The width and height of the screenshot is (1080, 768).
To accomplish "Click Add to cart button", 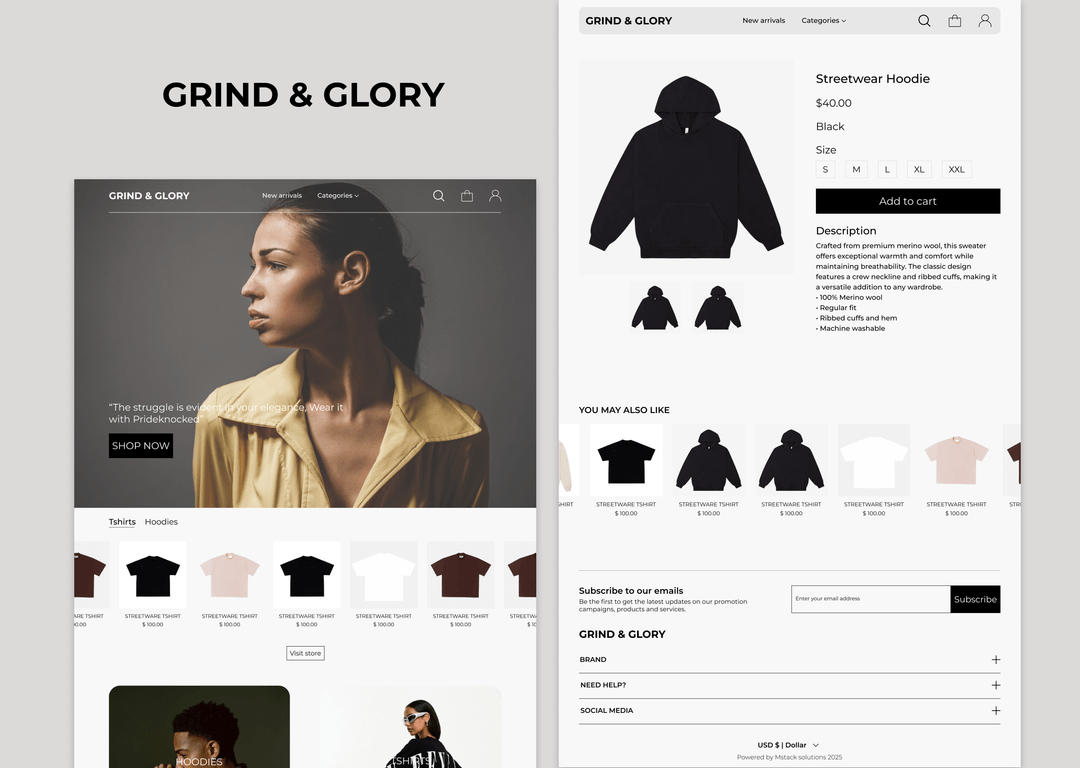I will (908, 201).
